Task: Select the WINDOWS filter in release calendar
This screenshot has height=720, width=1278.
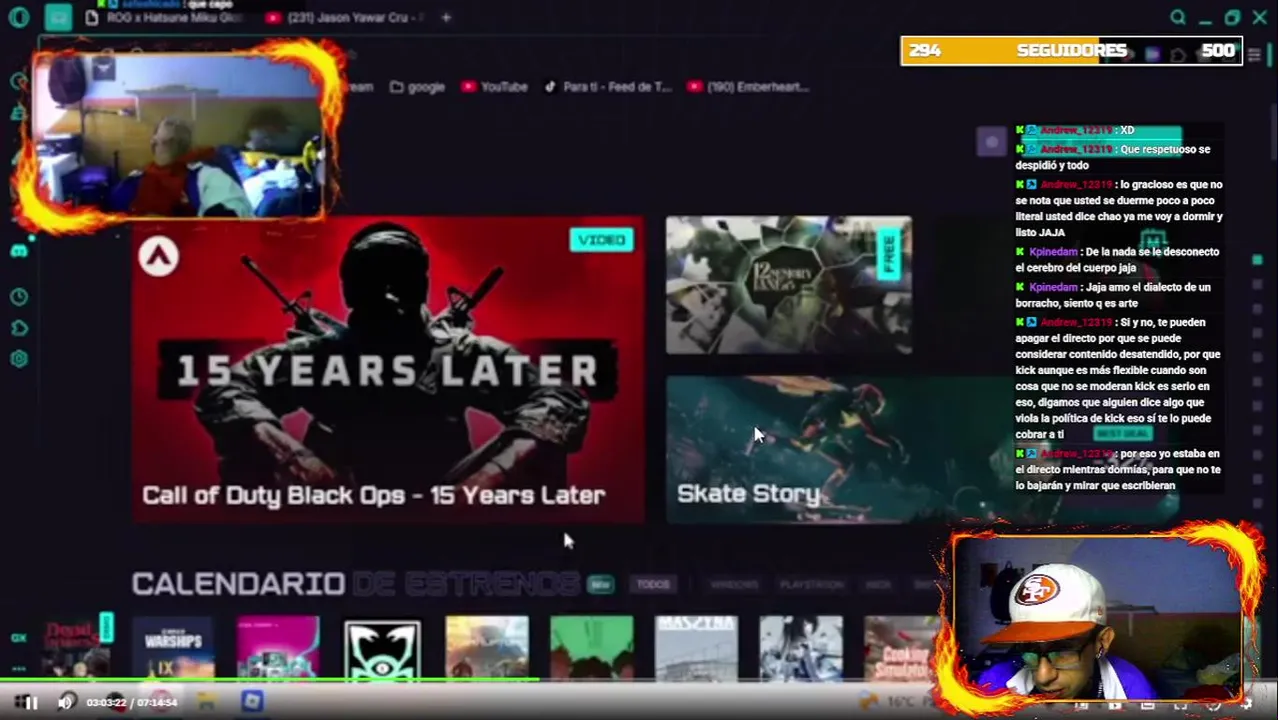Action: click(734, 584)
